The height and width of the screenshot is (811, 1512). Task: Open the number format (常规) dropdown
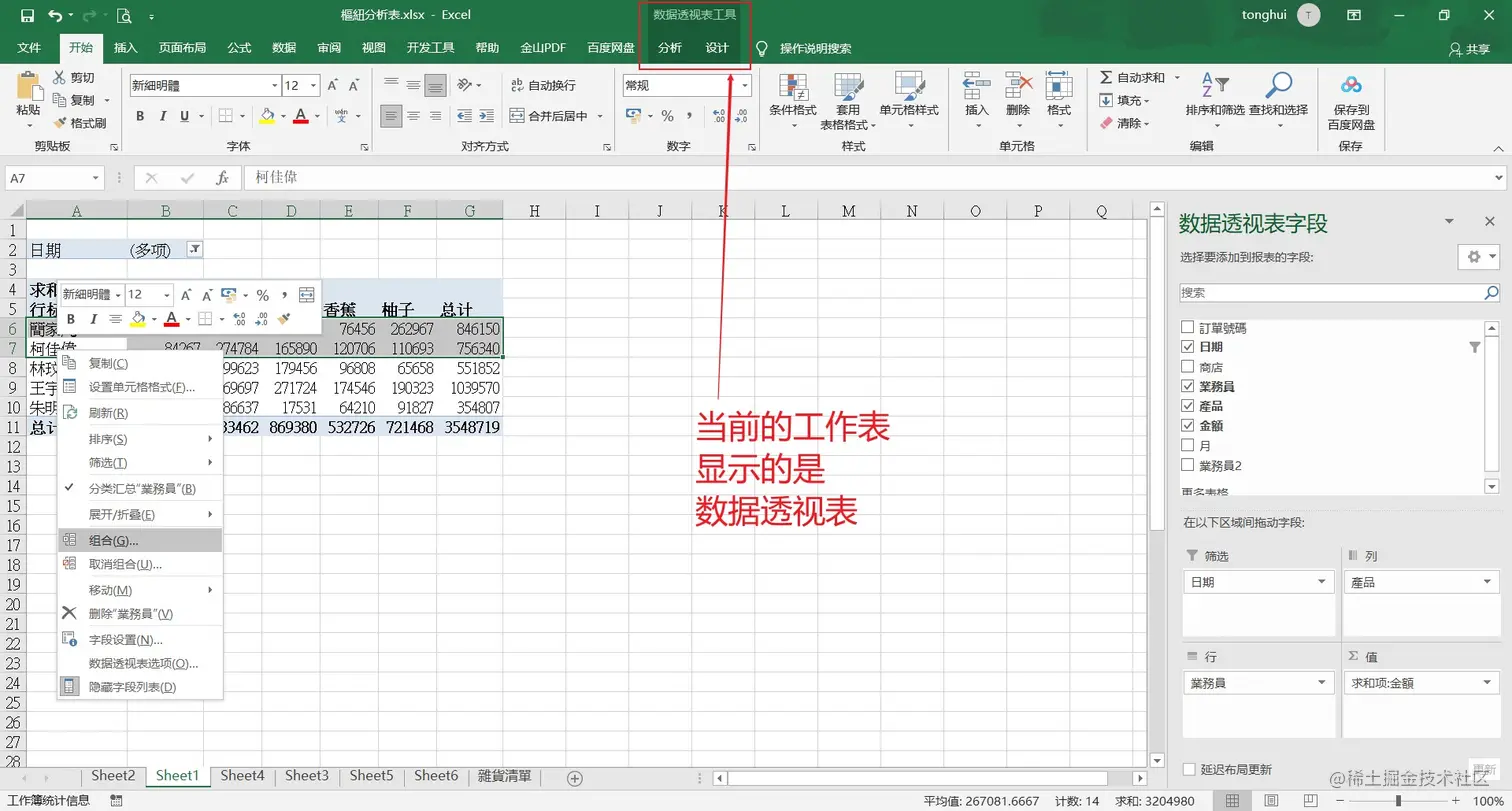point(745,86)
